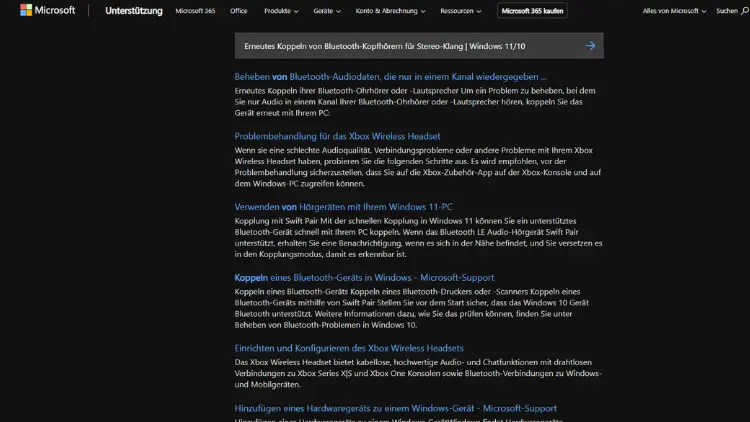750x422 pixels.
Task: Expand the Produkte dropdown
Action: coord(281,11)
